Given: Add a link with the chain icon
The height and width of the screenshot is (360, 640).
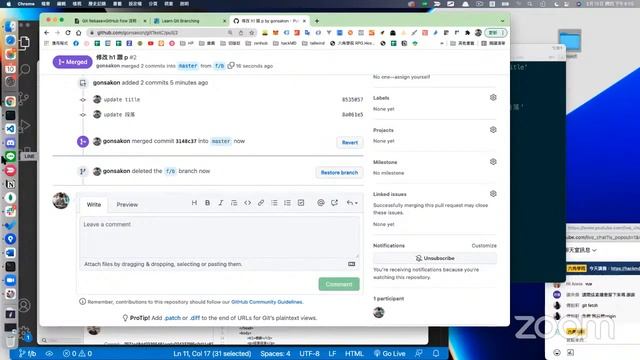Looking at the screenshot, I should click(261, 203).
